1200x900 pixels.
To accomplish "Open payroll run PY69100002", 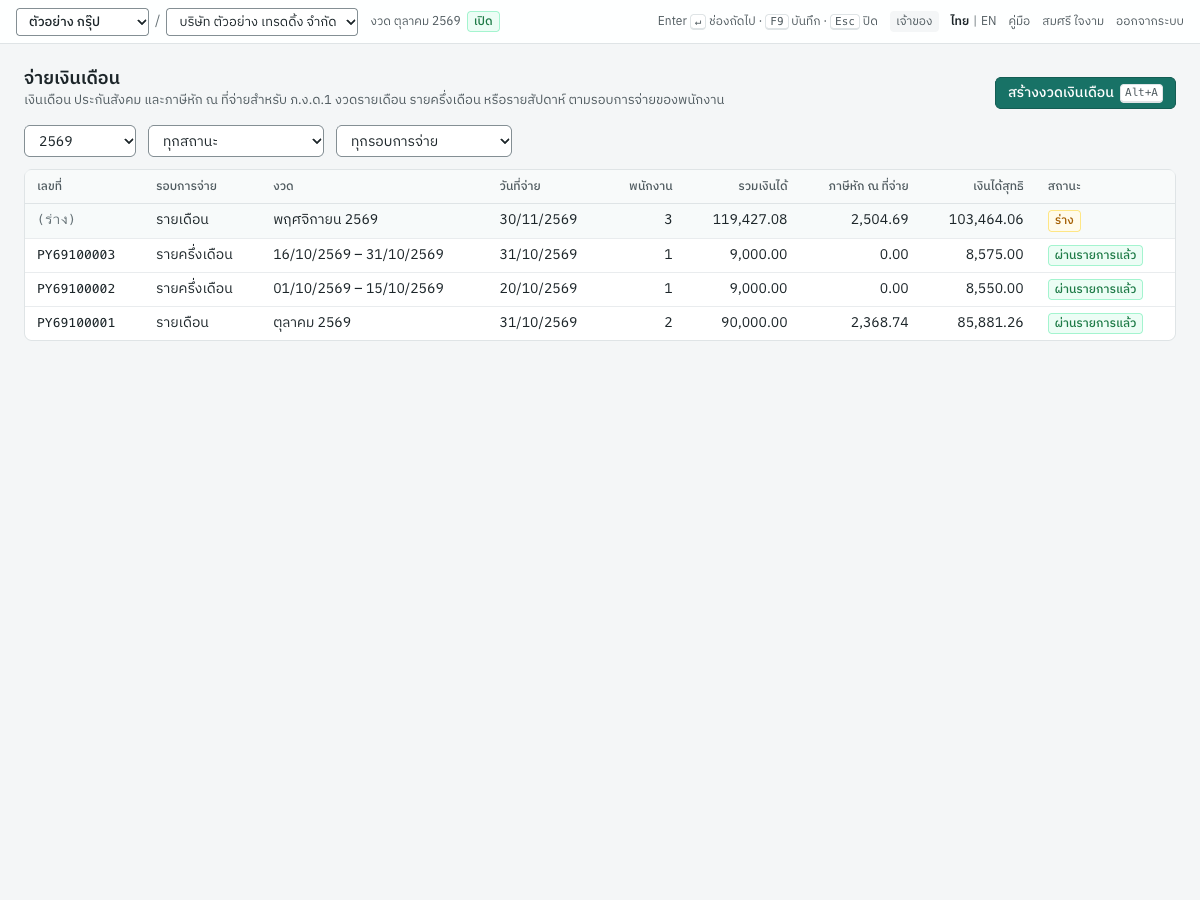I will tap(76, 289).
